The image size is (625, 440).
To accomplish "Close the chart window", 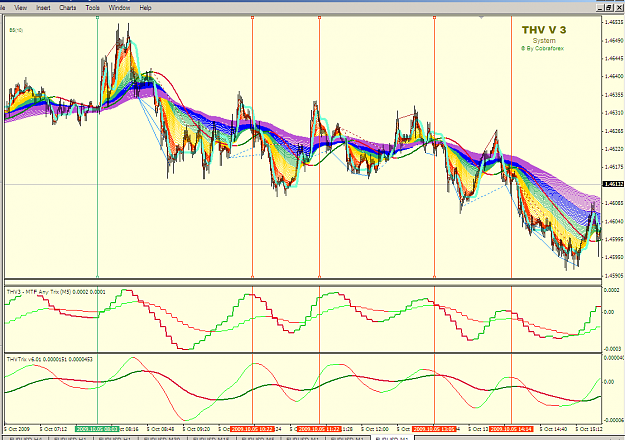I will (x=618, y=8).
